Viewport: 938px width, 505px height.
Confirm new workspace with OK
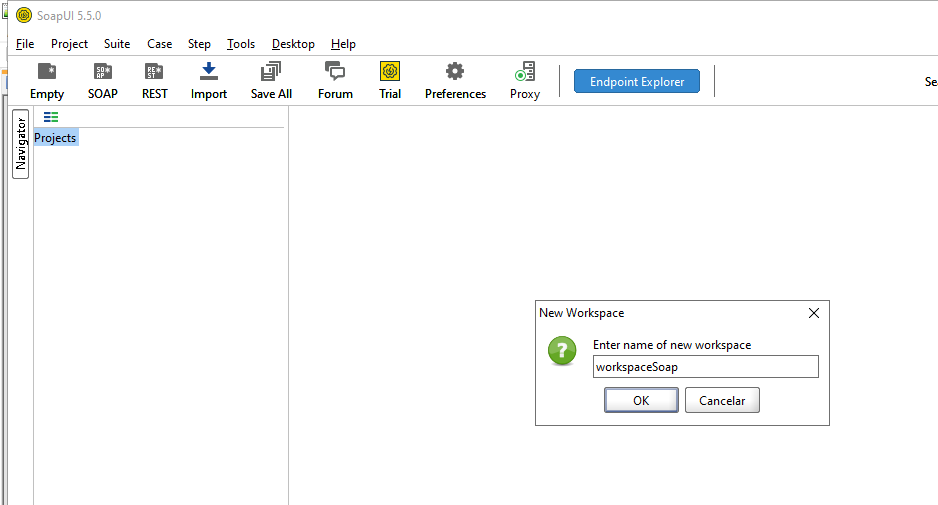(x=641, y=400)
